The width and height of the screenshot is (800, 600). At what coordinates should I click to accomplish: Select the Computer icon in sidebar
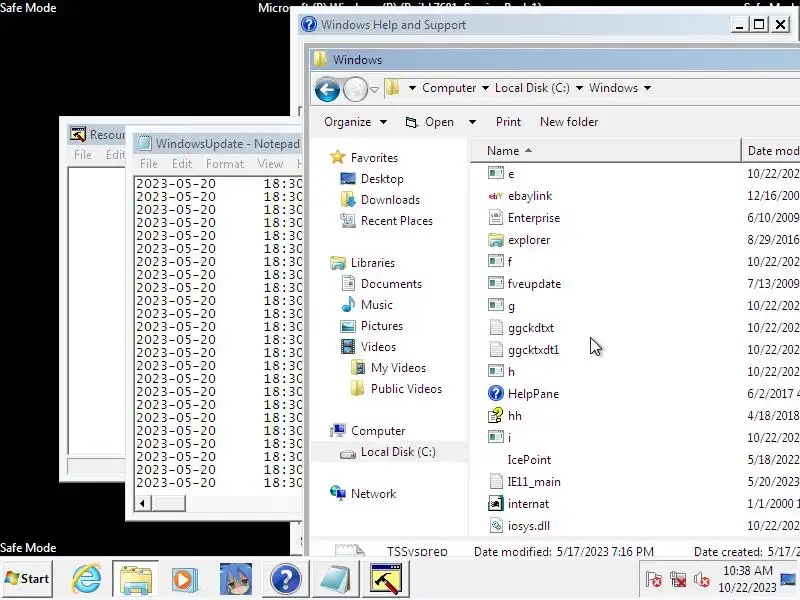(337, 431)
